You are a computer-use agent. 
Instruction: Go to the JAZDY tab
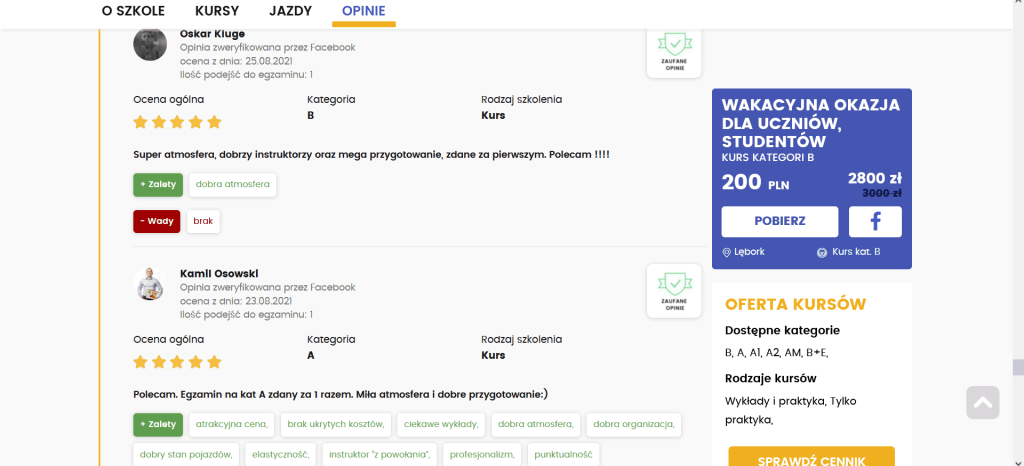click(x=291, y=11)
